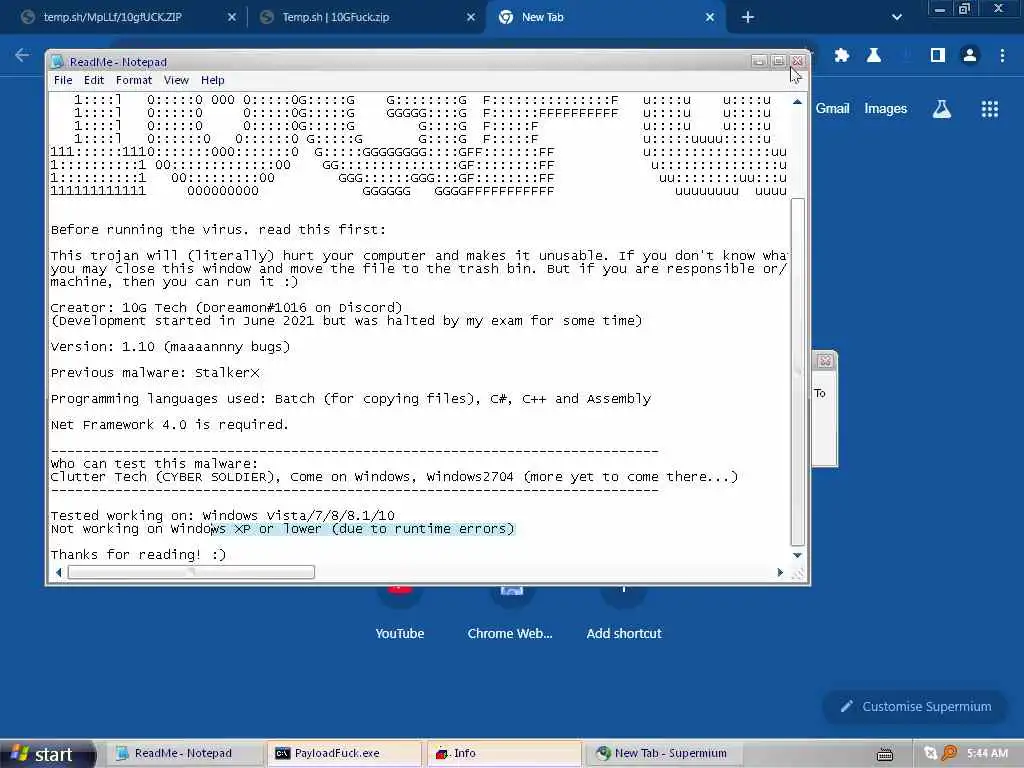Click the "Programming languages used" line

351,399
